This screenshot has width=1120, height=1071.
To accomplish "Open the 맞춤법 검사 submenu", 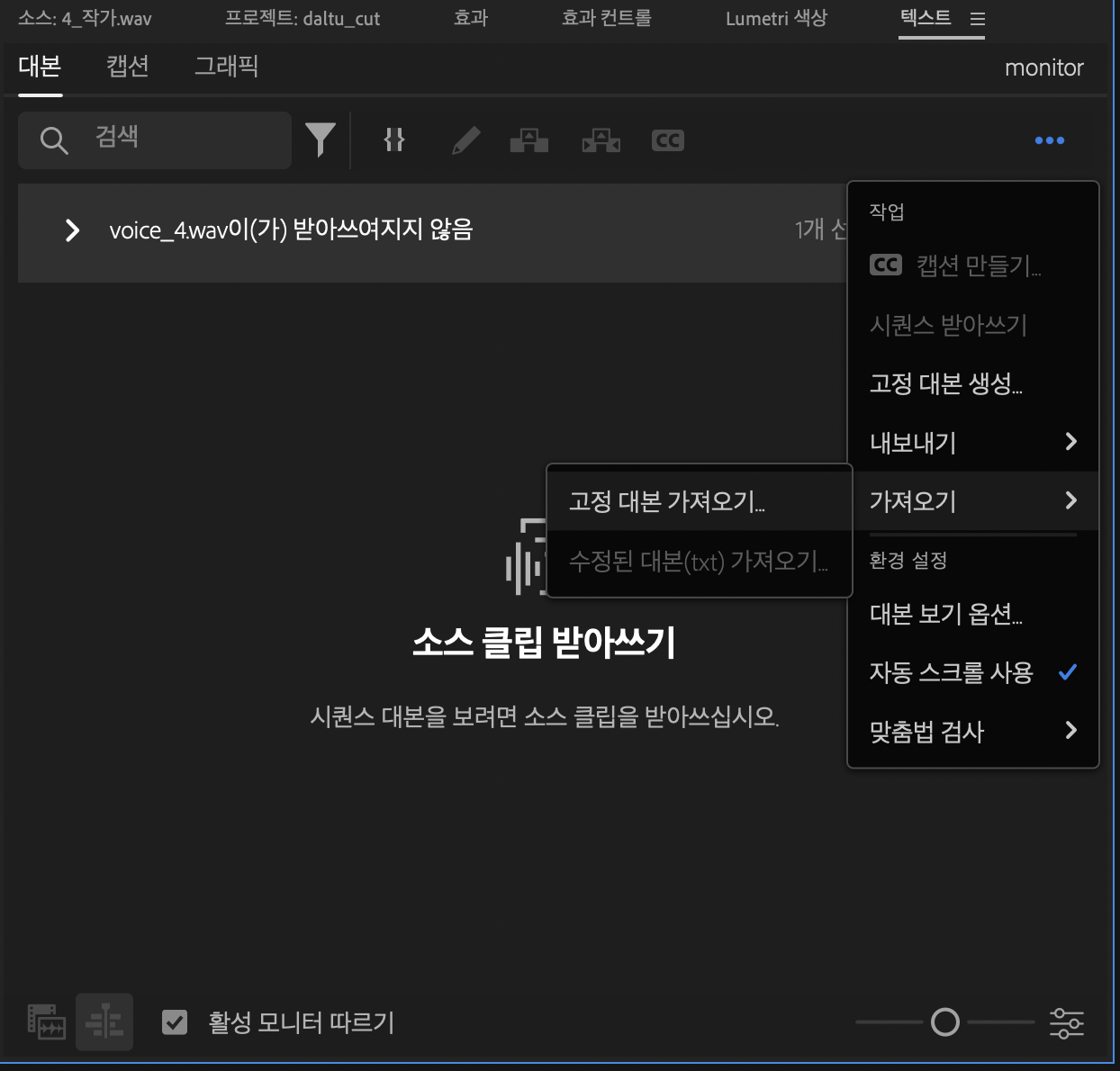I will [x=922, y=732].
